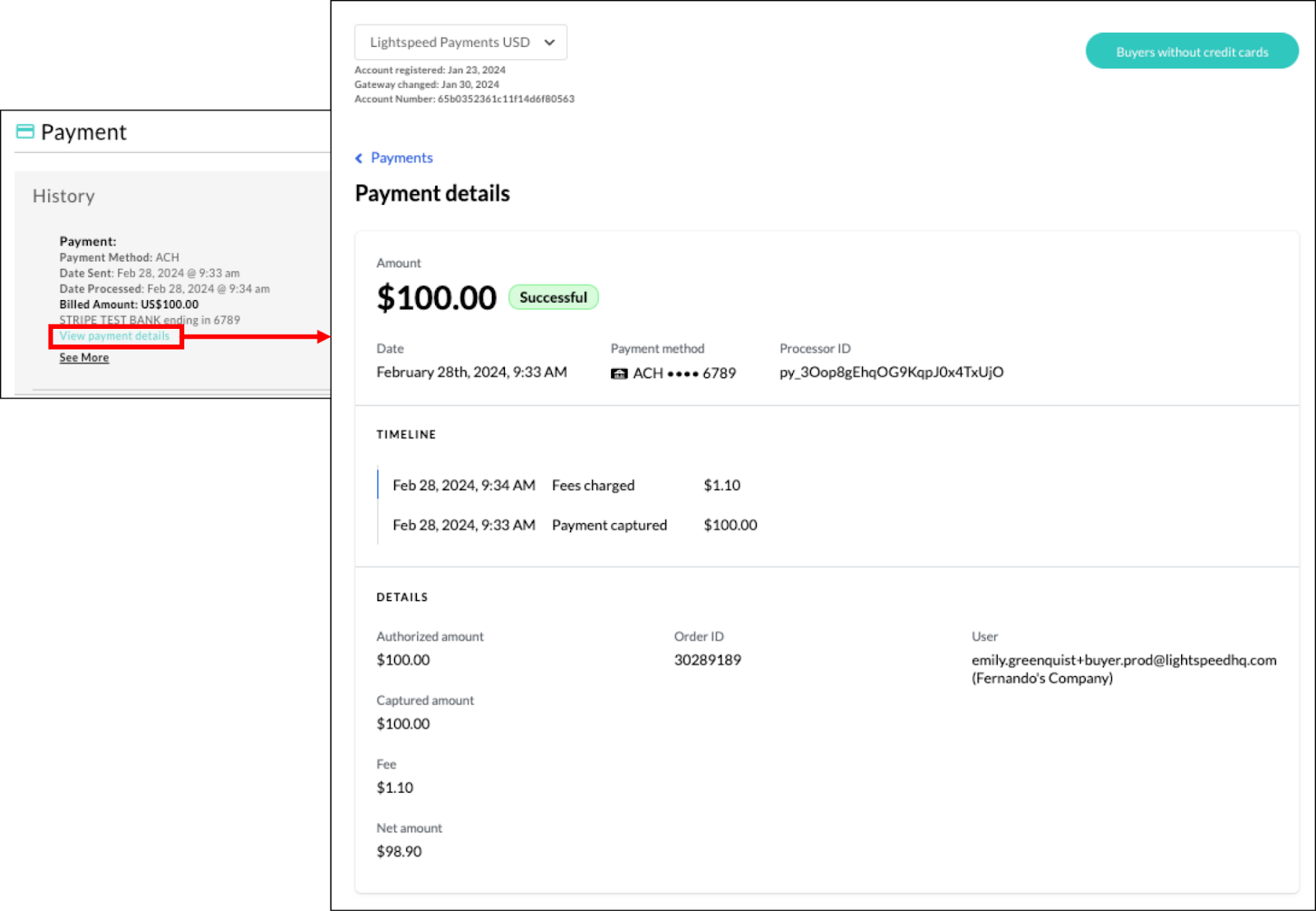Image resolution: width=1316 pixels, height=911 pixels.
Task: Click the Order ID number 30289189
Action: (x=707, y=660)
